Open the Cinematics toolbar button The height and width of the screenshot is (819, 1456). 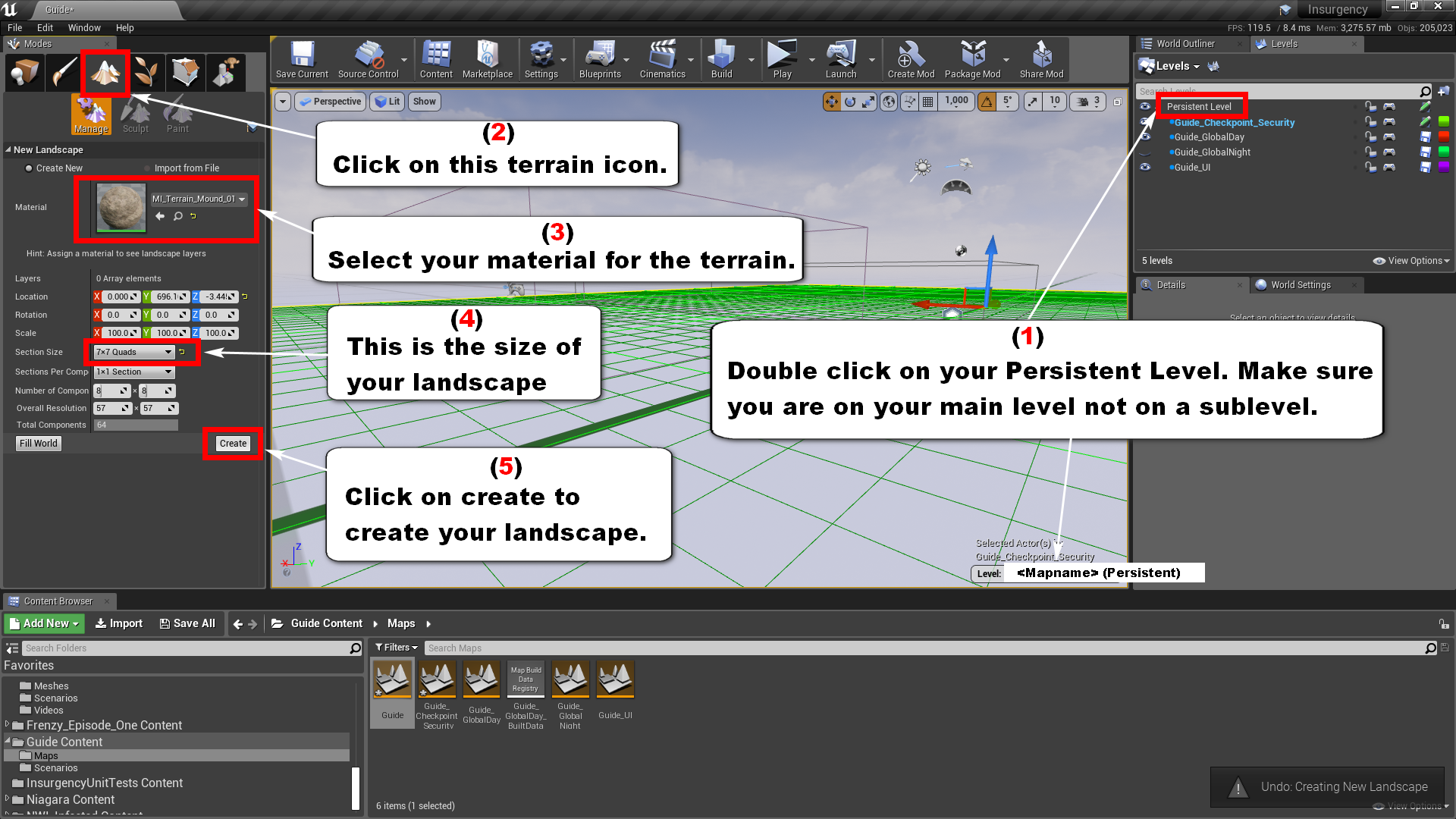click(x=662, y=60)
